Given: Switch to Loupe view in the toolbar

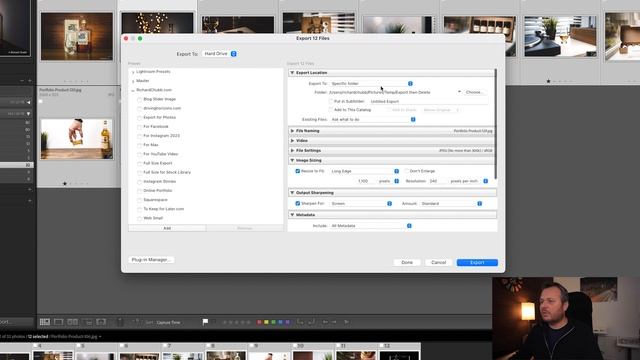Looking at the screenshot, I should pos(58,322).
